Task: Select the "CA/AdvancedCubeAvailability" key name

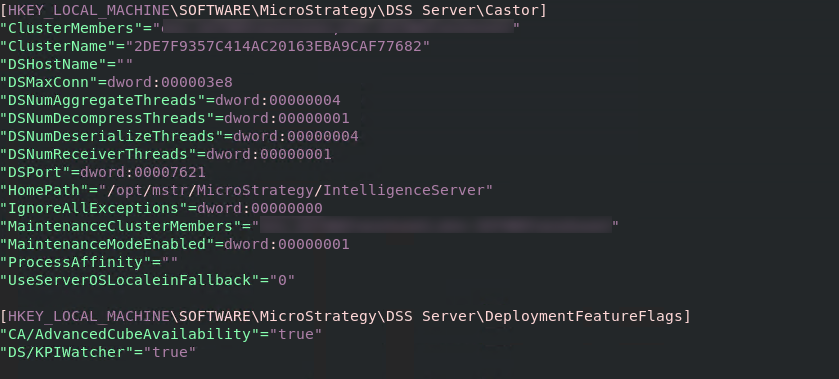Action: (x=130, y=335)
